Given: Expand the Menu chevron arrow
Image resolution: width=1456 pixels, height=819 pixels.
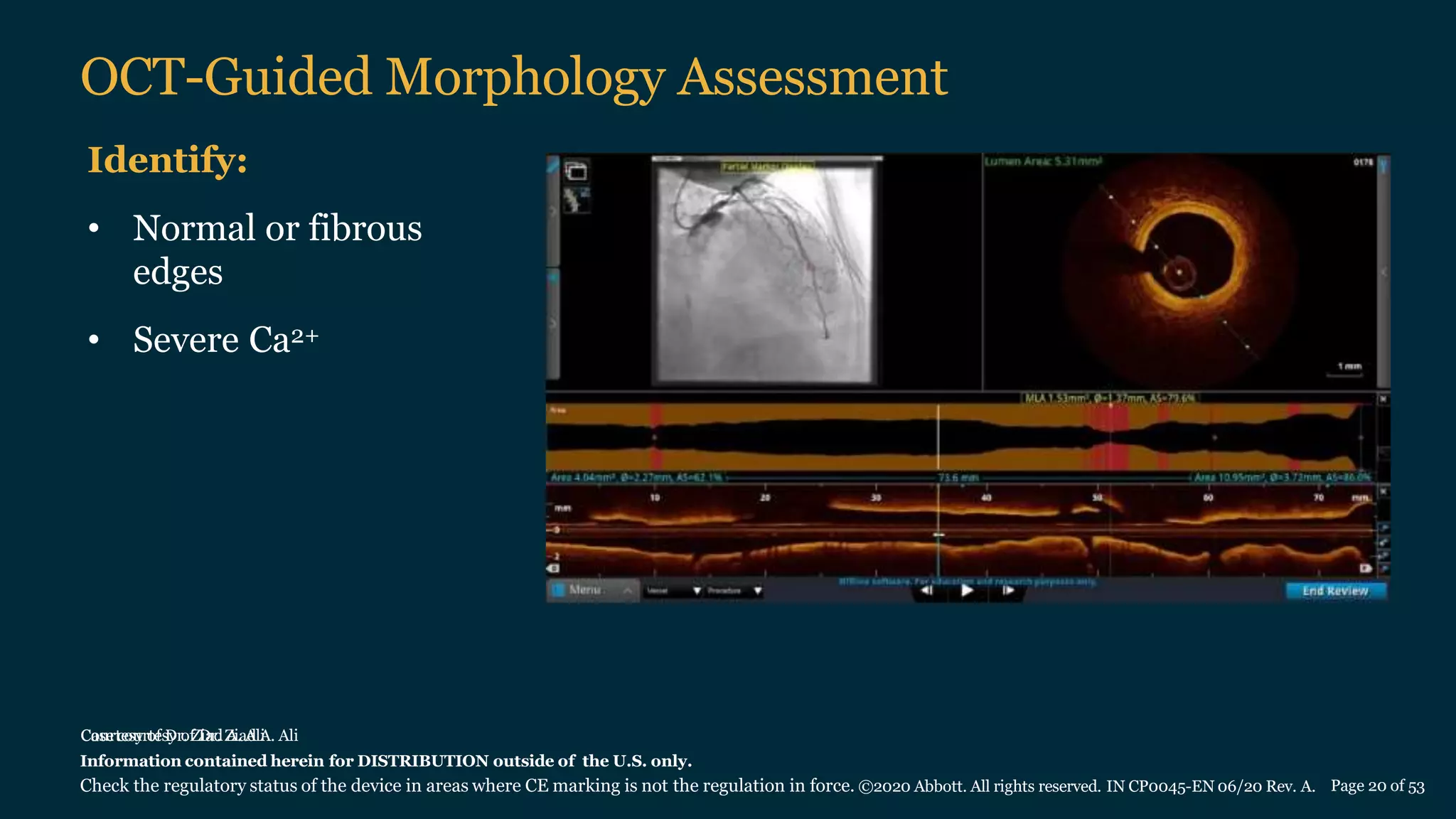Looking at the screenshot, I should click(628, 591).
